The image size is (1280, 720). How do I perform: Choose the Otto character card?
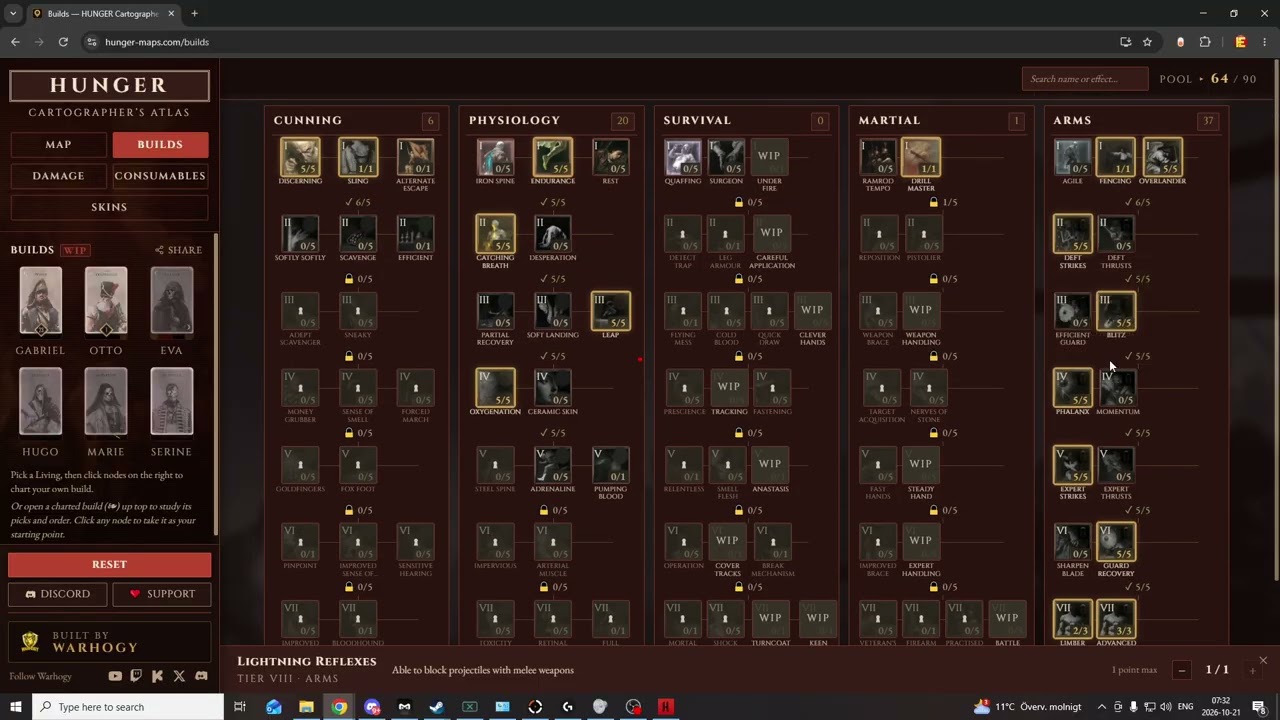coord(106,301)
